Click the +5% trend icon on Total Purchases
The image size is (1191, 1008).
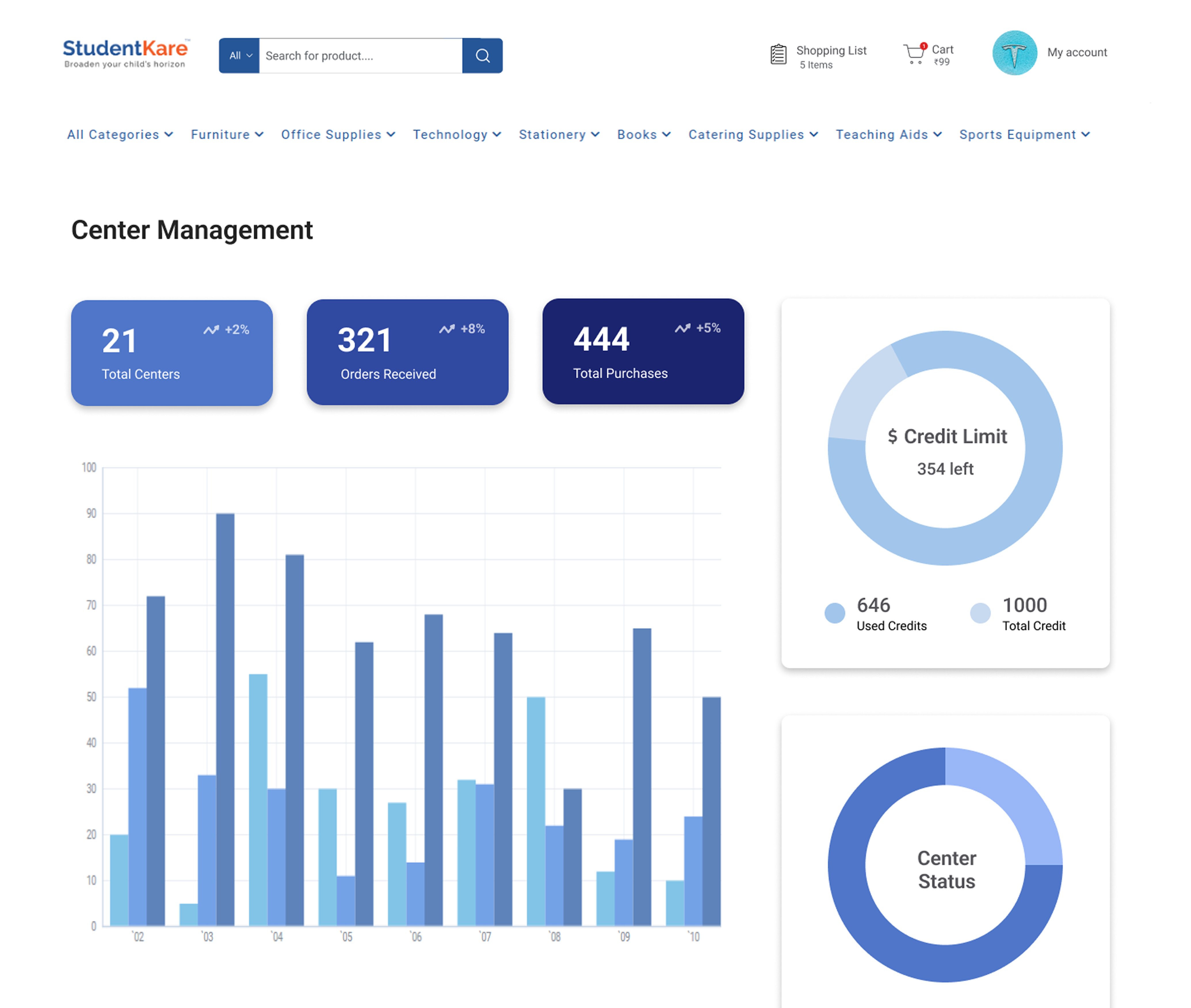[x=683, y=328]
